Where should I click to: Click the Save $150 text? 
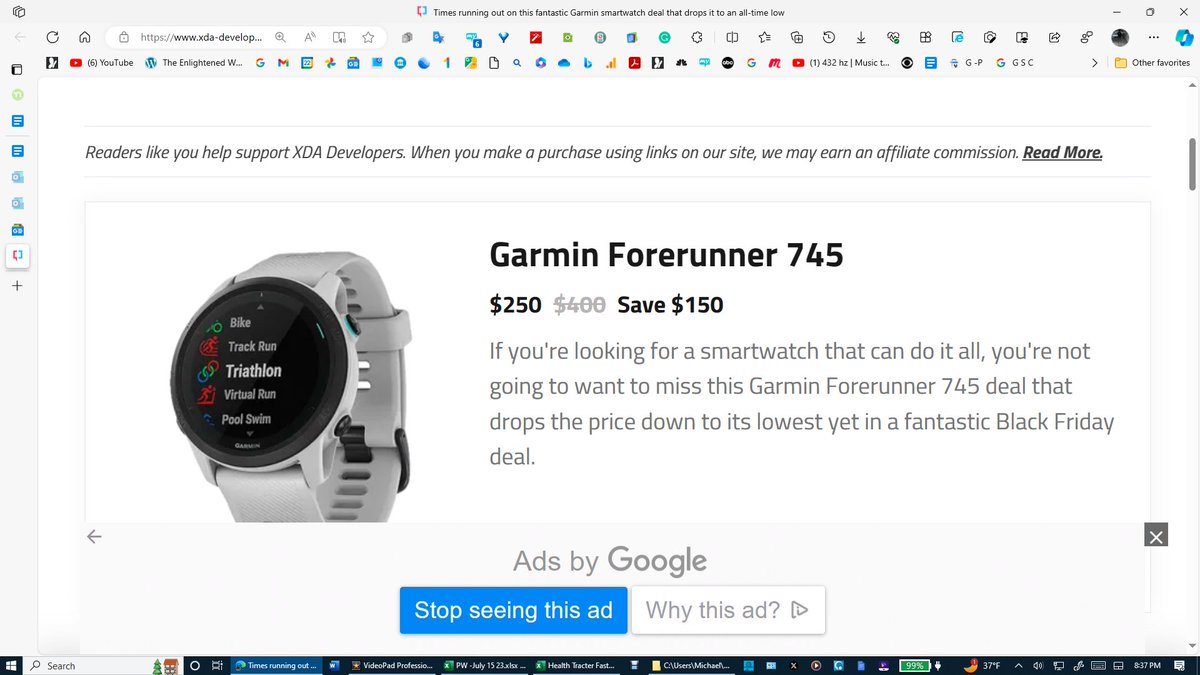tap(670, 305)
